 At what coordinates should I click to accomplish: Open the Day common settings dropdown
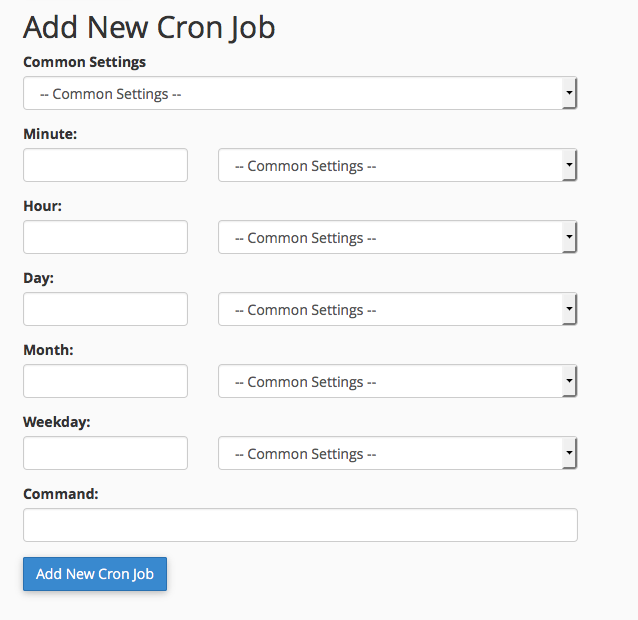coord(398,309)
